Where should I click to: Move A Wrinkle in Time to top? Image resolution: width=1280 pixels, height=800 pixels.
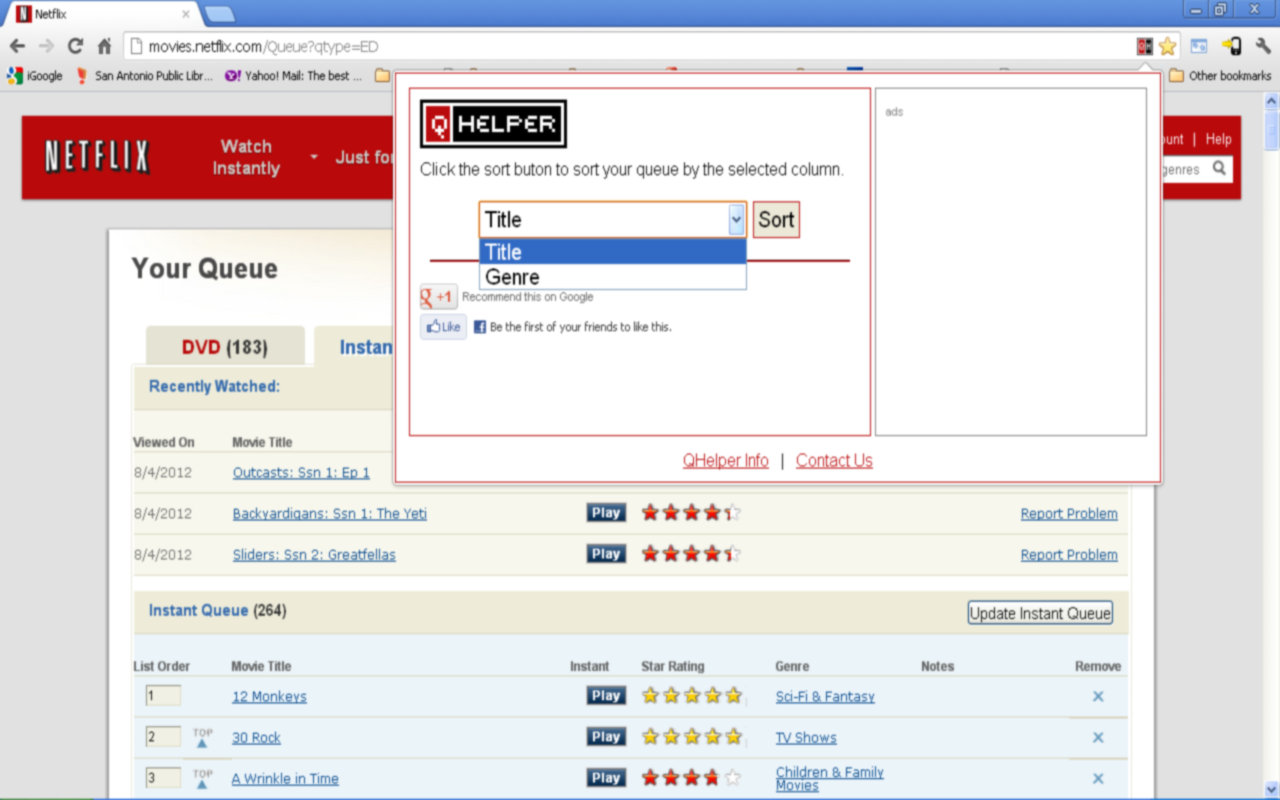tap(202, 779)
